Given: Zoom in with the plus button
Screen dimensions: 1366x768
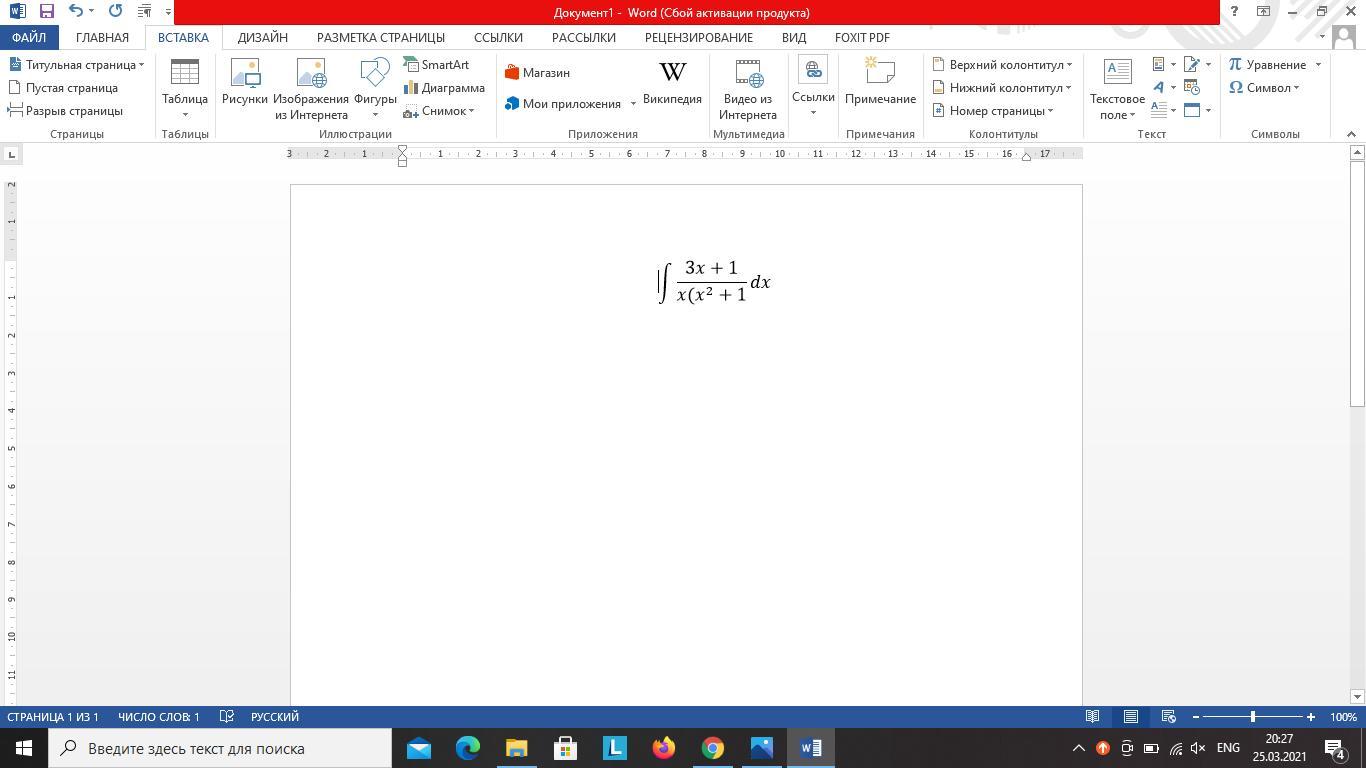Looking at the screenshot, I should click(x=1310, y=717).
